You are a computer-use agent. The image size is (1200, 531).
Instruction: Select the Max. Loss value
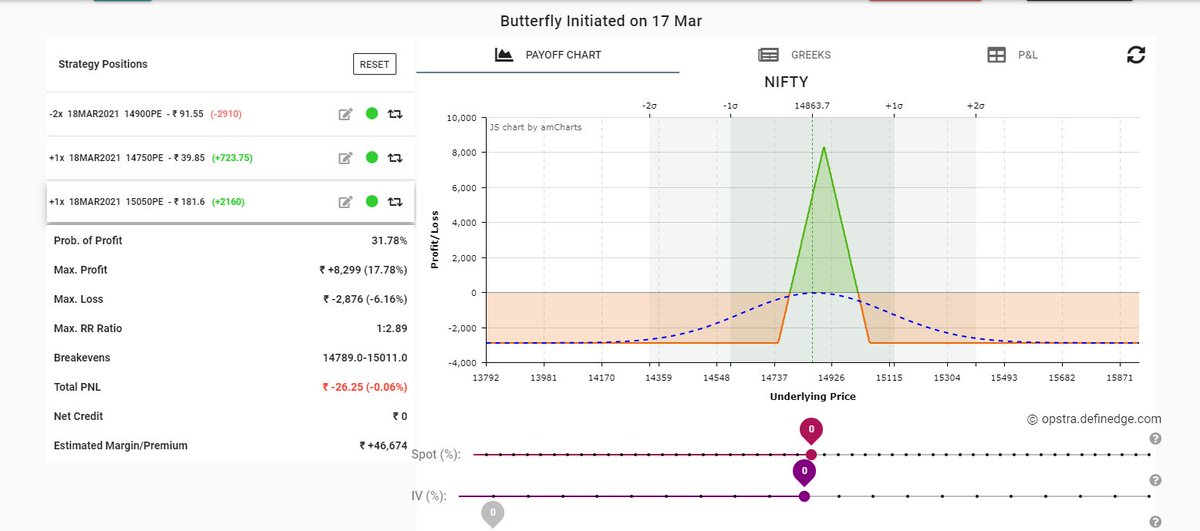coord(366,299)
